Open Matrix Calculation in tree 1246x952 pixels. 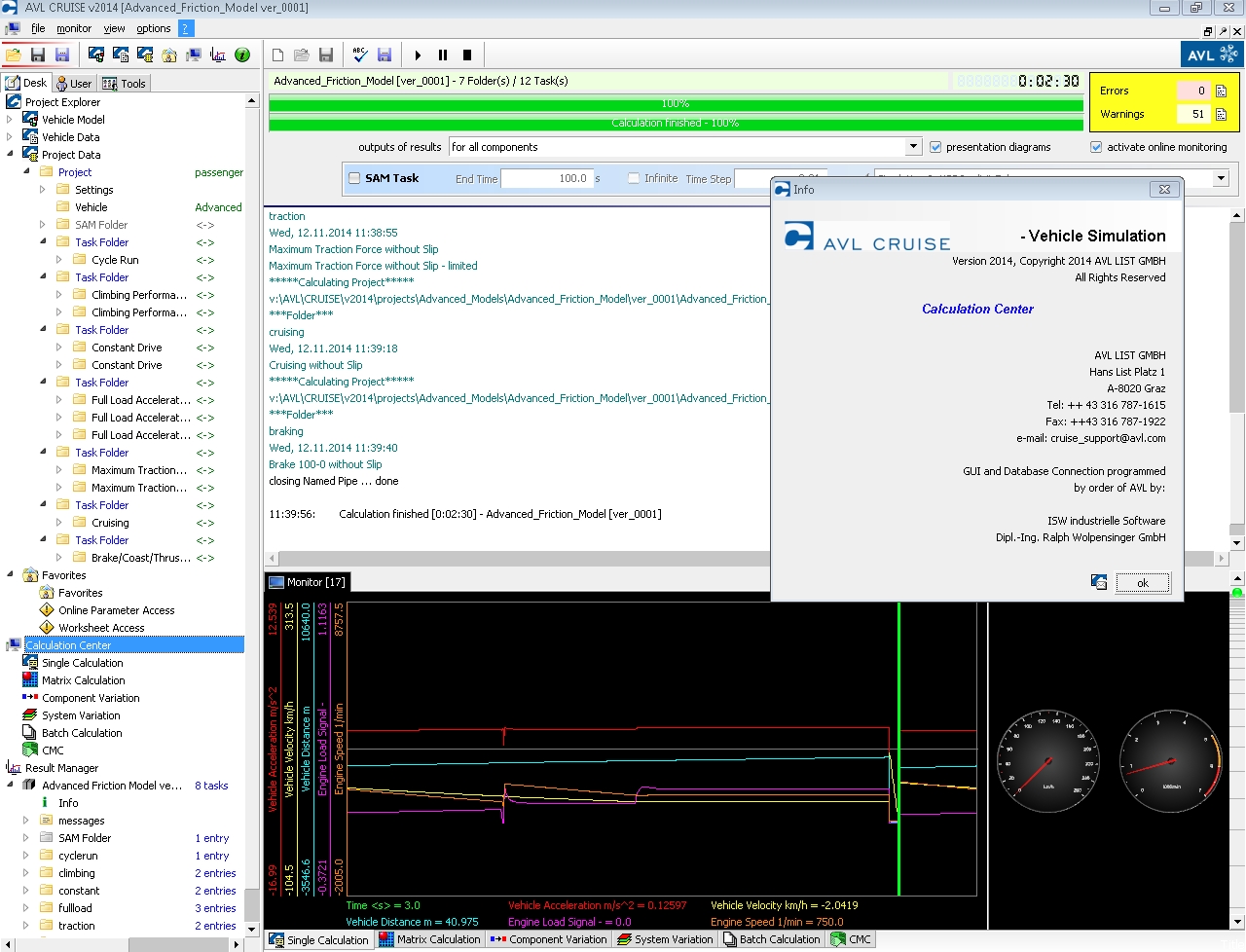pos(84,680)
